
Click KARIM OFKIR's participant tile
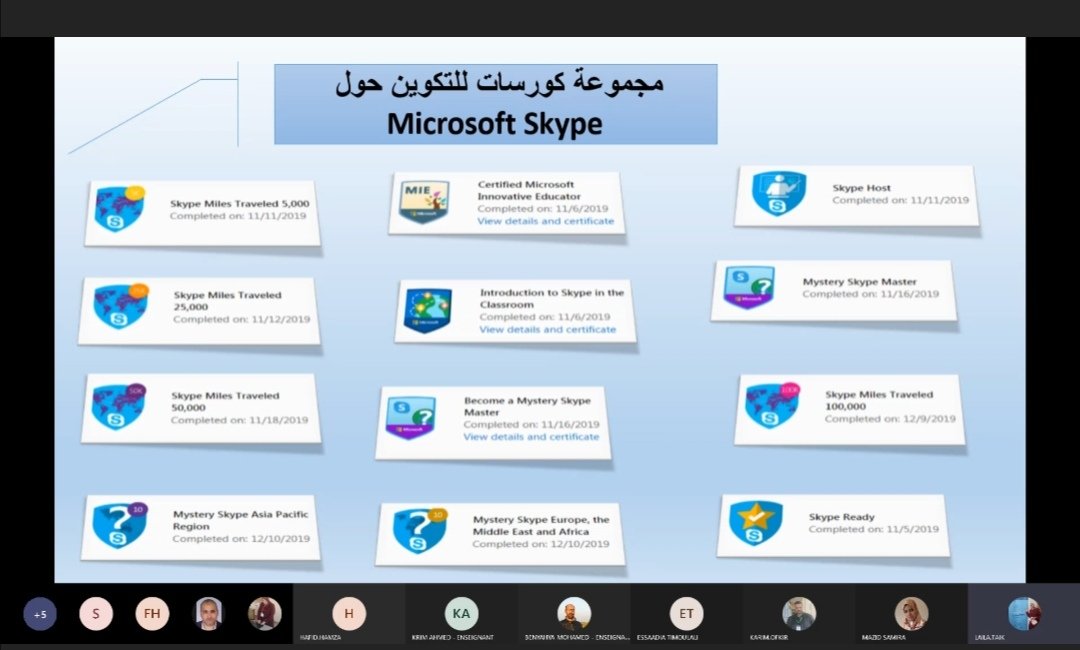[797, 613]
